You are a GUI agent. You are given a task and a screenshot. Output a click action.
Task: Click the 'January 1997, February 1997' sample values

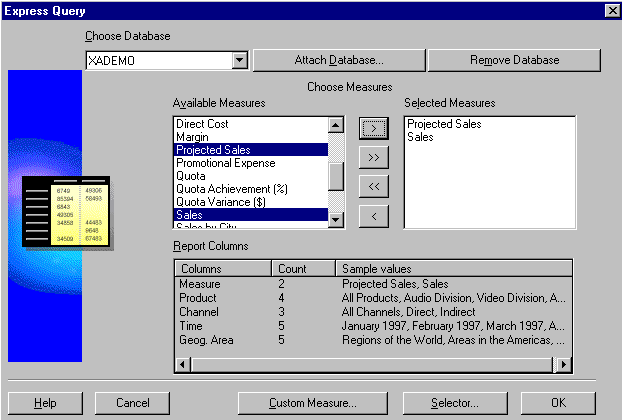(453, 326)
